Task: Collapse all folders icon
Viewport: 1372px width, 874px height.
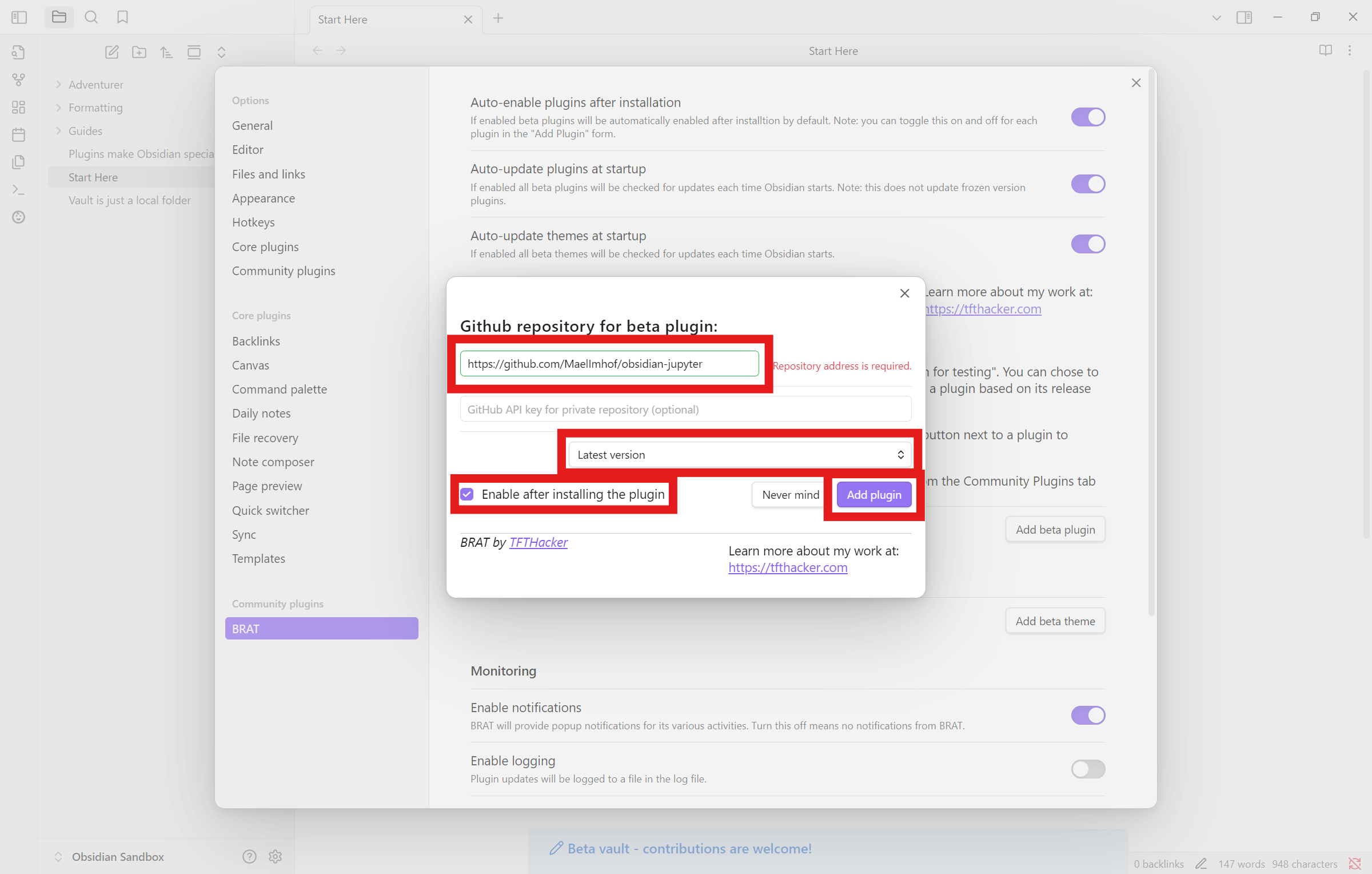Action: 221,52
